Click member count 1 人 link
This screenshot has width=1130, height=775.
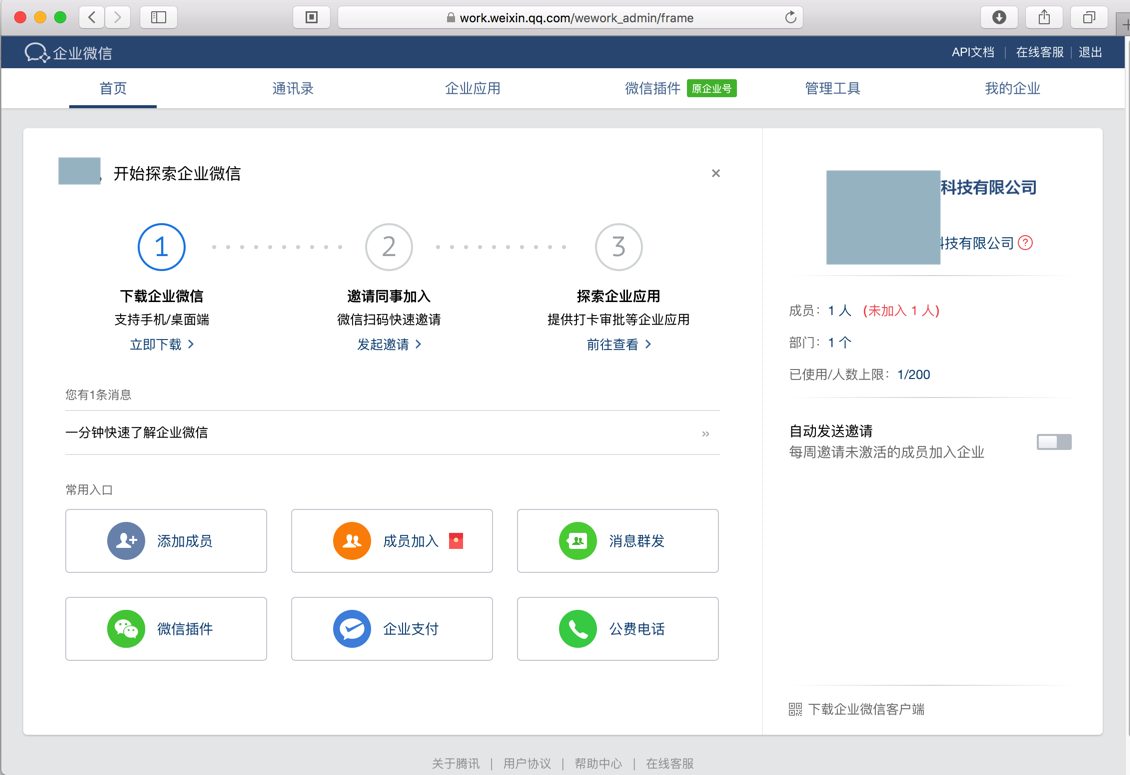click(840, 311)
